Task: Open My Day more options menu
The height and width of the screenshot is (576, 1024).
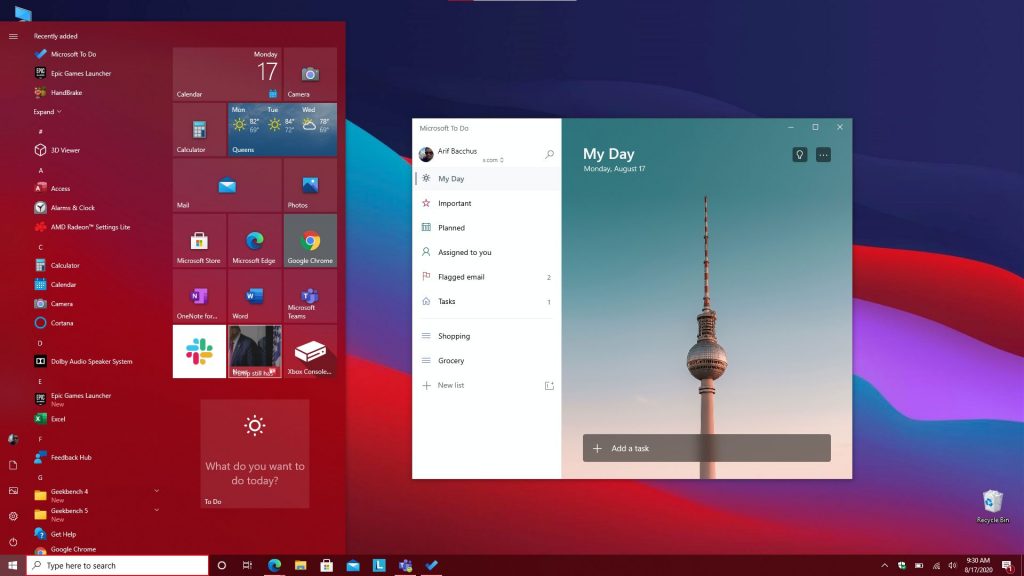Action: (823, 155)
